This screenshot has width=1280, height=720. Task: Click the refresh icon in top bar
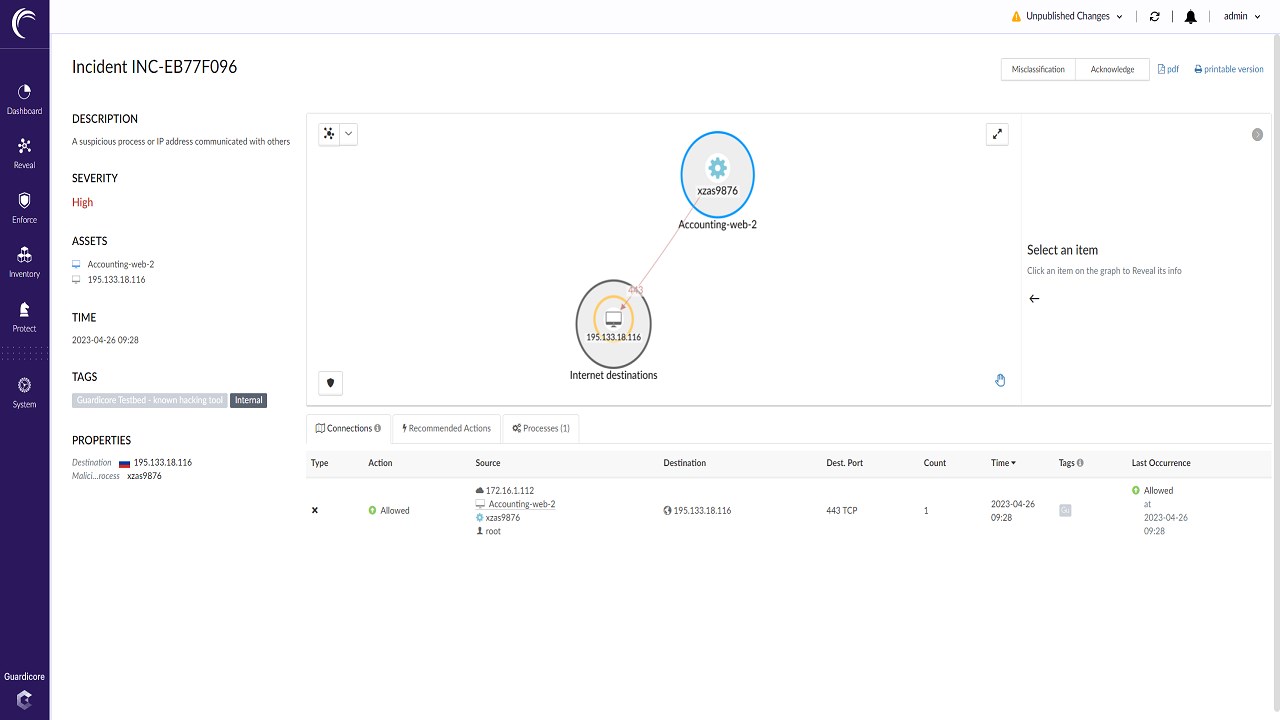[1155, 16]
